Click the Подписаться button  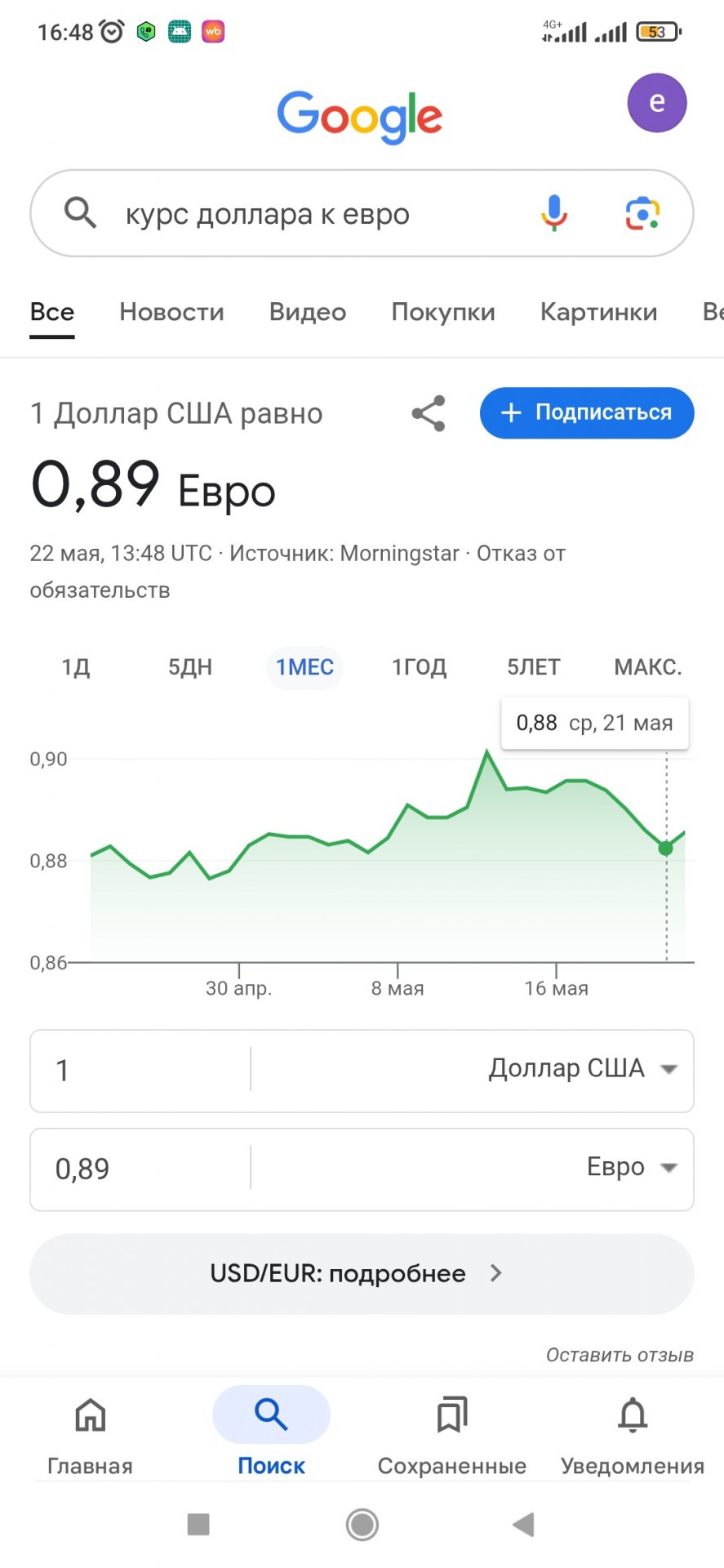(x=587, y=412)
